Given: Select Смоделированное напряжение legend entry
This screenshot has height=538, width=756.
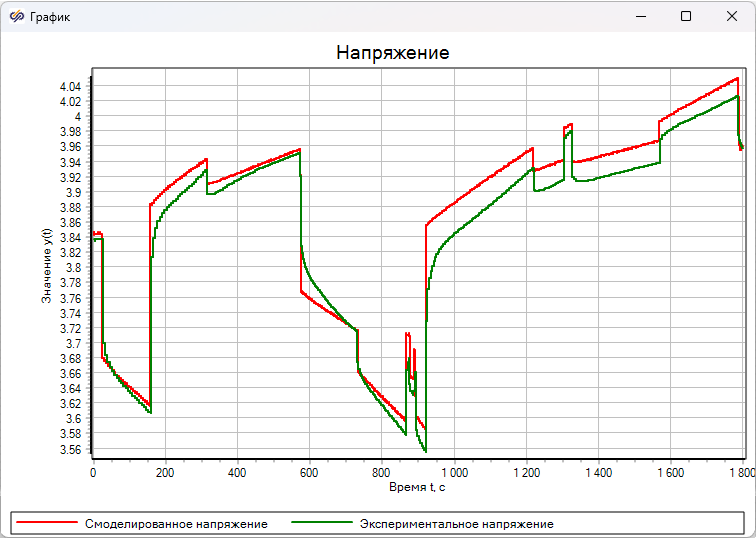Looking at the screenshot, I should [x=176, y=523].
